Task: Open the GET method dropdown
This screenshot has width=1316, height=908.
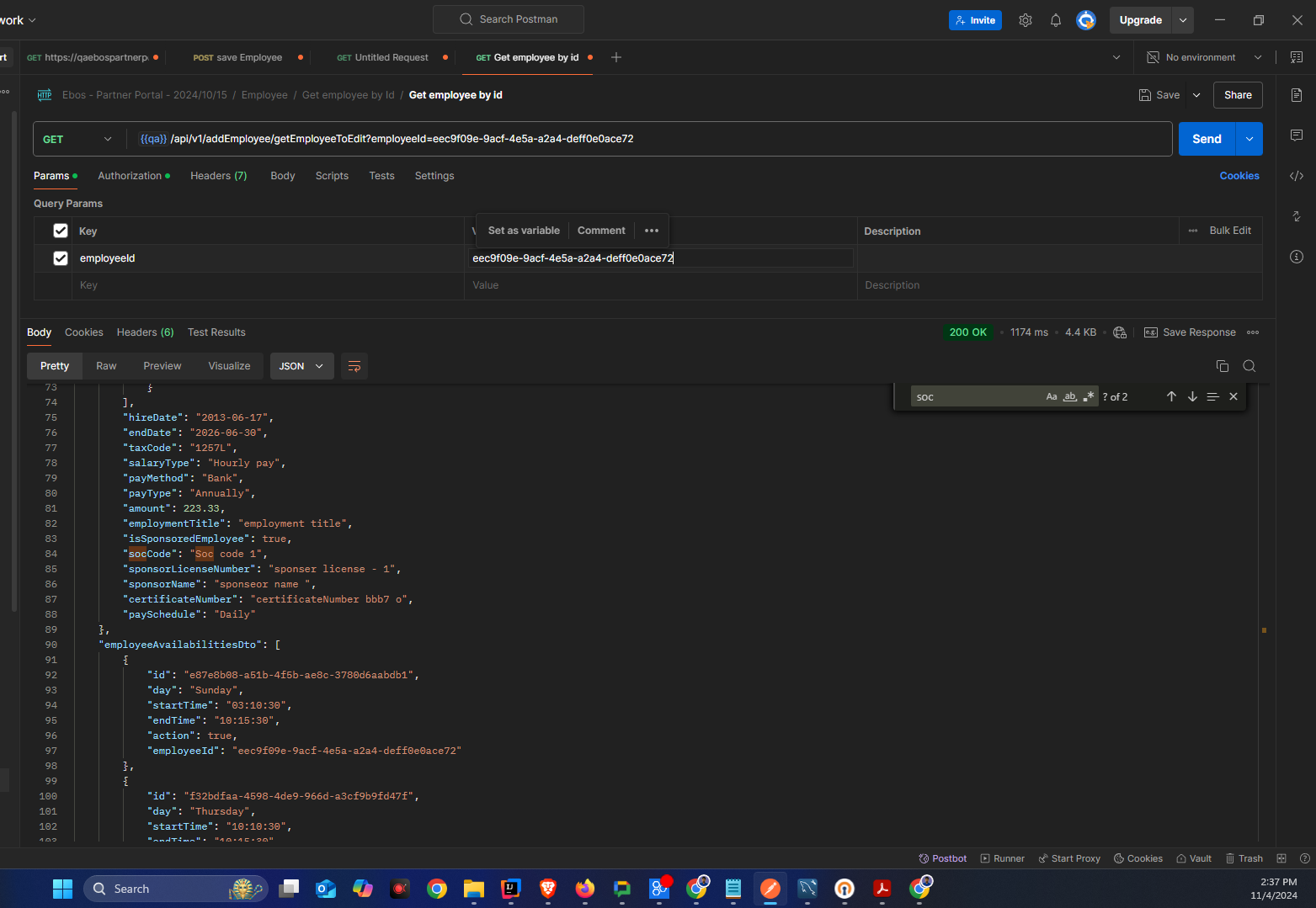Action: coord(77,139)
